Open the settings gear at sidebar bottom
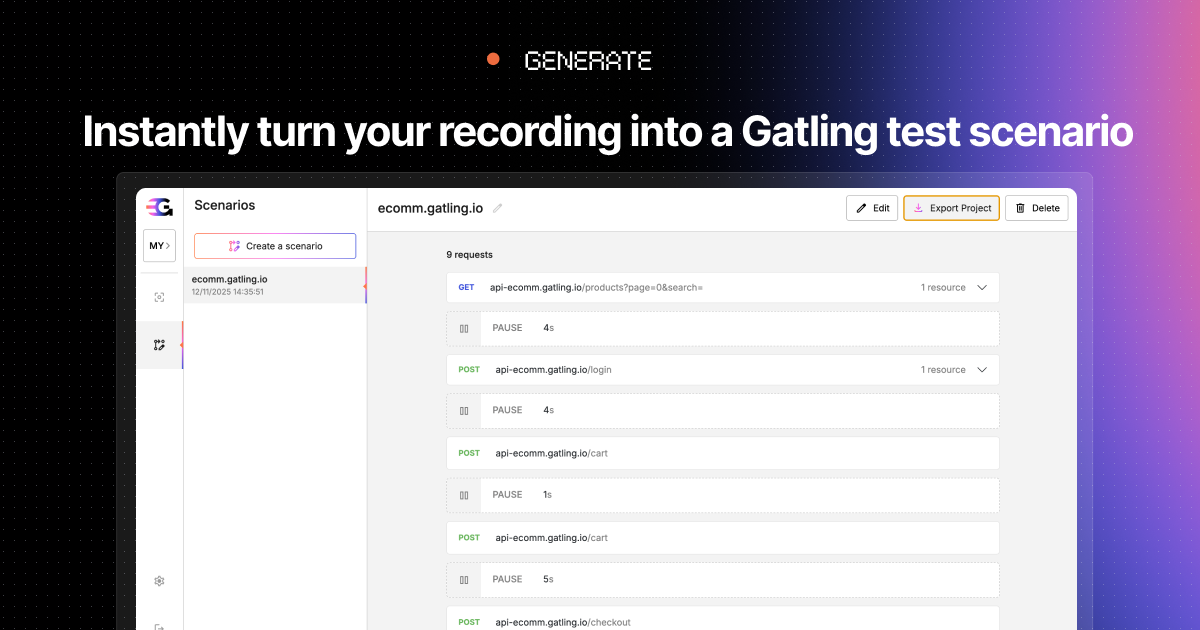Viewport: 1200px width, 630px height. 159,580
